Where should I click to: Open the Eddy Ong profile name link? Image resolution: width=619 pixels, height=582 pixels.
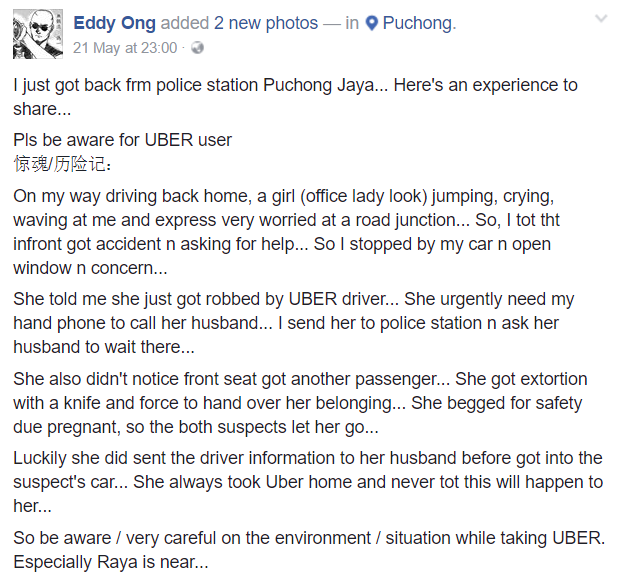tap(114, 23)
